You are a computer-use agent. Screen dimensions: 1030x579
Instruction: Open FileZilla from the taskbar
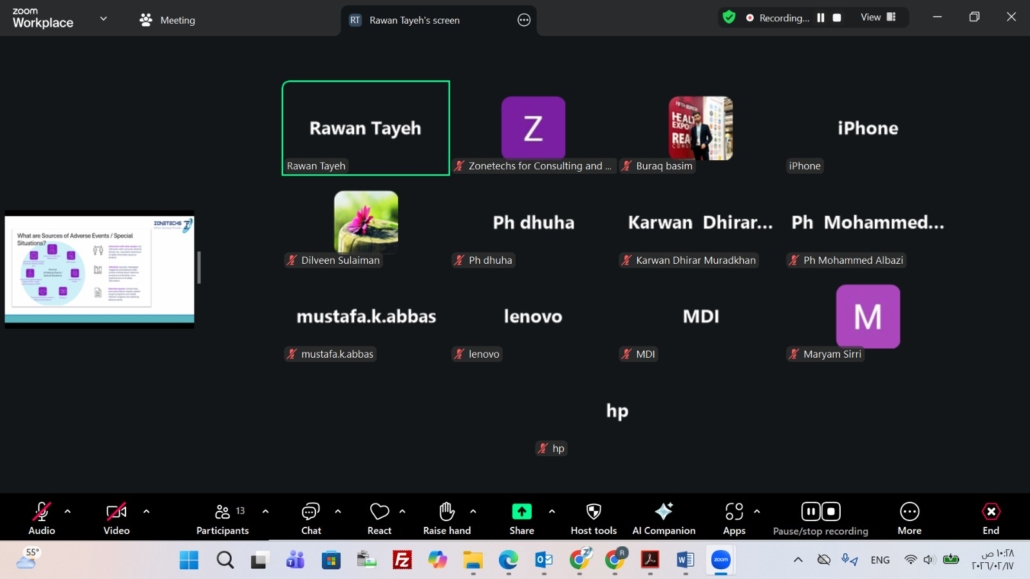[402, 560]
